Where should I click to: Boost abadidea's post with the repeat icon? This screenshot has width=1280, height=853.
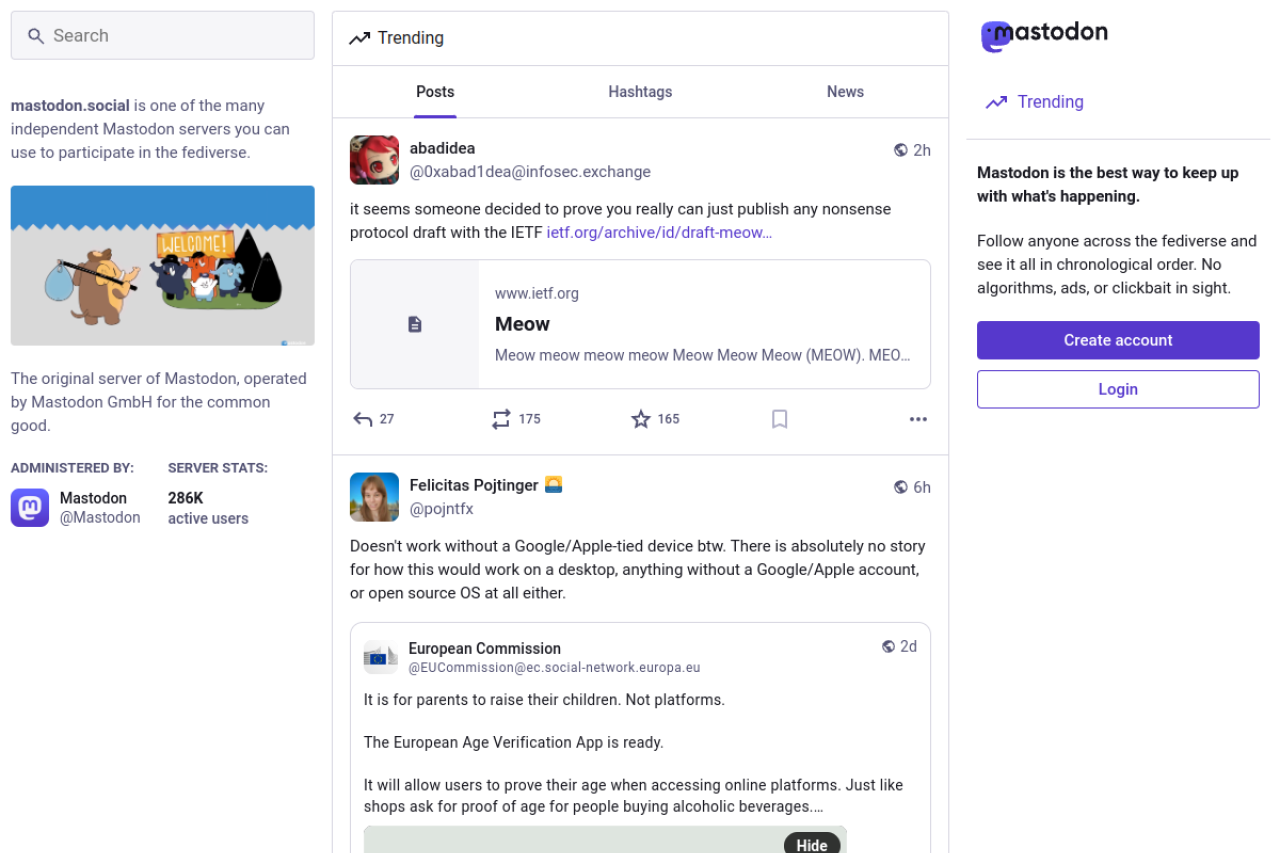[501, 419]
